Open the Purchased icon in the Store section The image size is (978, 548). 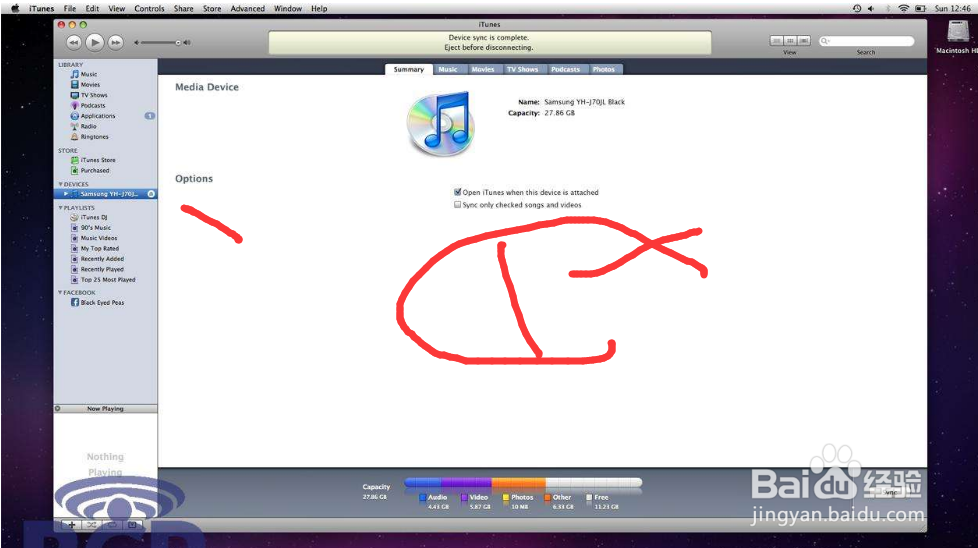point(75,170)
